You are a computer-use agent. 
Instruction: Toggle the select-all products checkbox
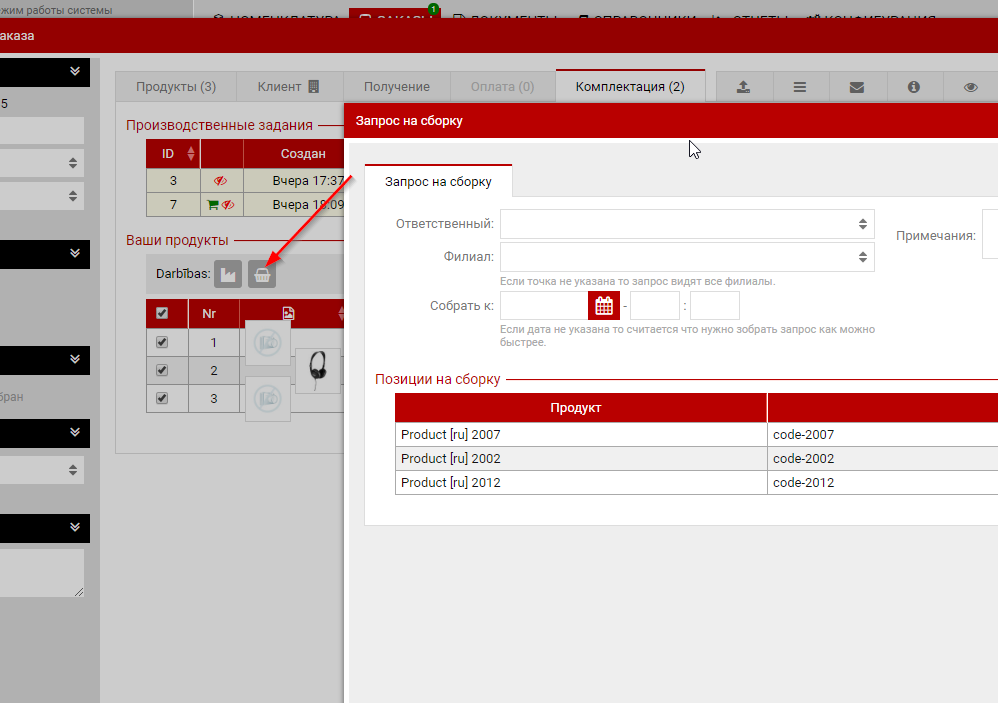[162, 313]
